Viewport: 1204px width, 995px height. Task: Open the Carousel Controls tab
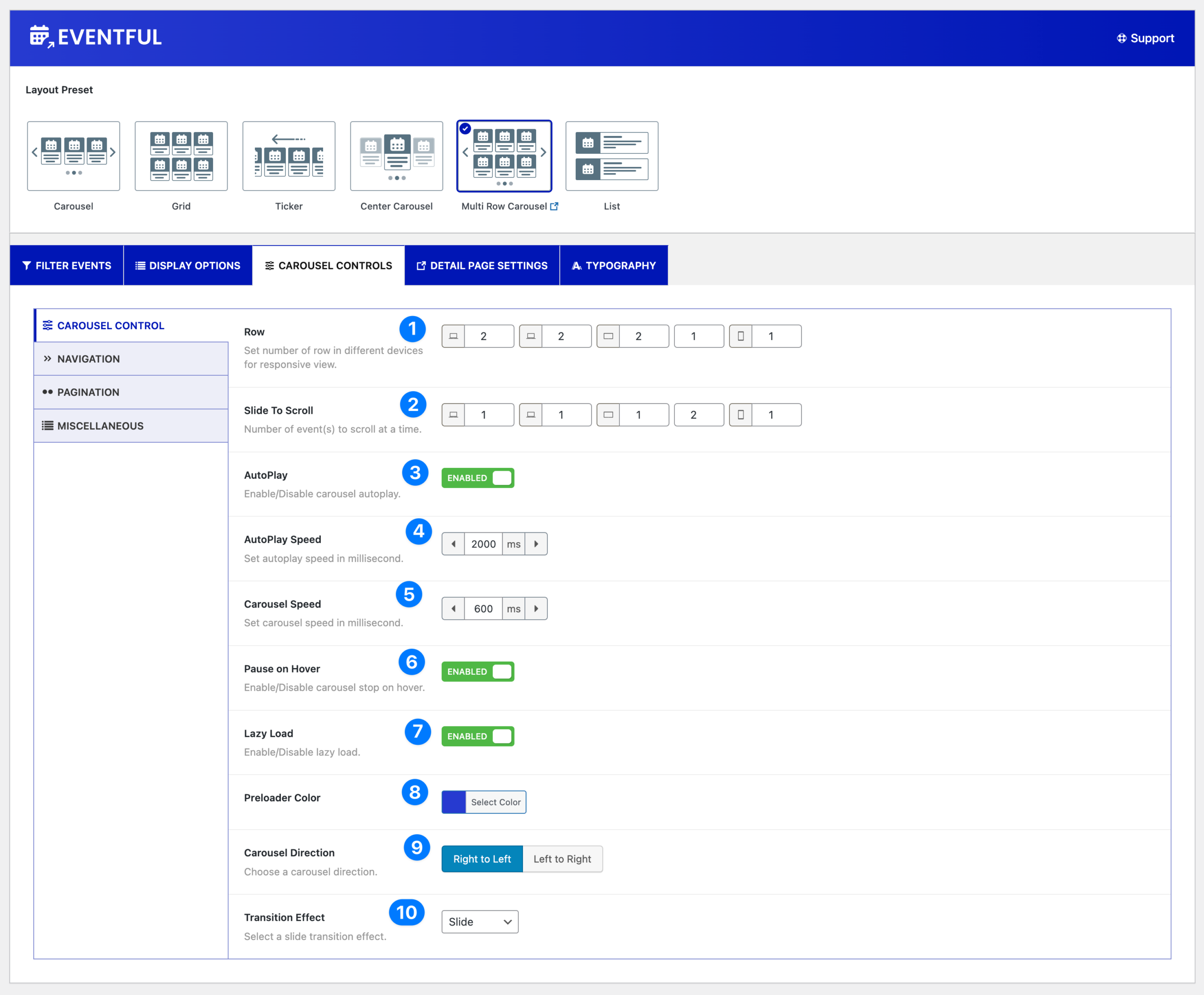coord(329,265)
